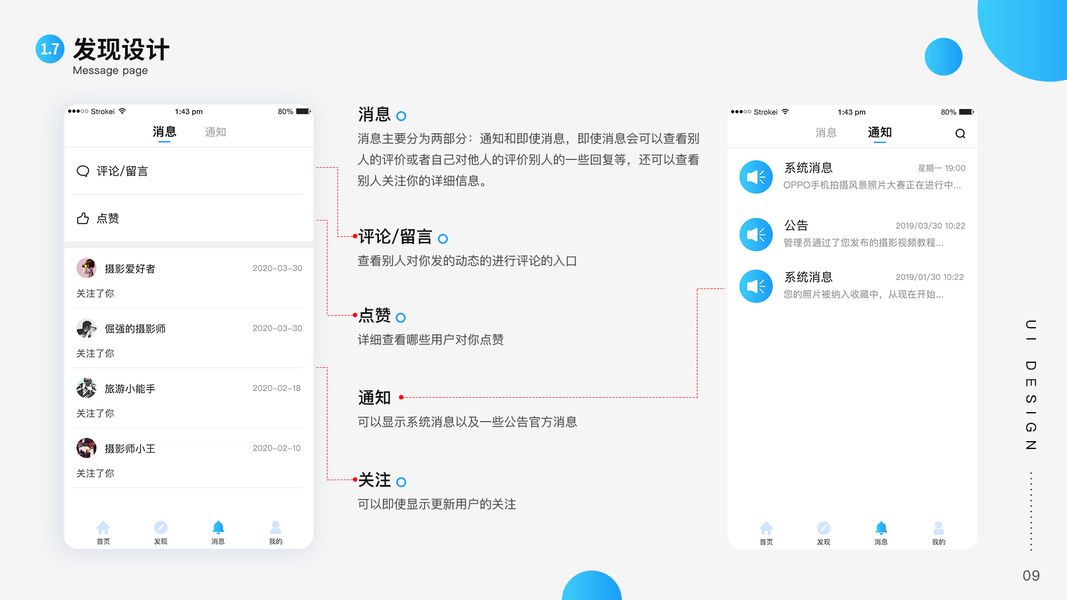Open user name 摄影师小王
The width and height of the screenshot is (1067, 600).
click(x=130, y=448)
